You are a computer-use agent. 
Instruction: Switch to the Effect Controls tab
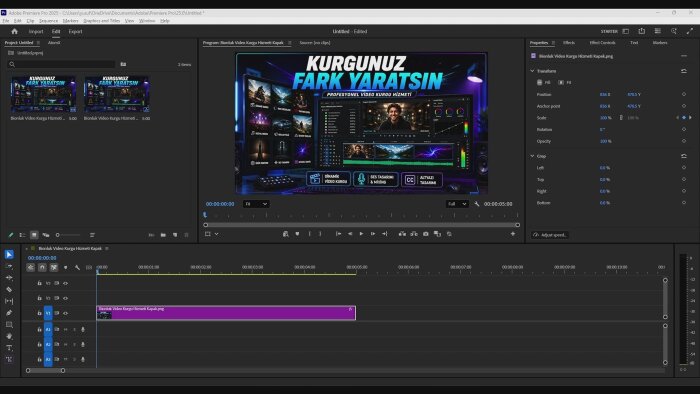(x=602, y=43)
